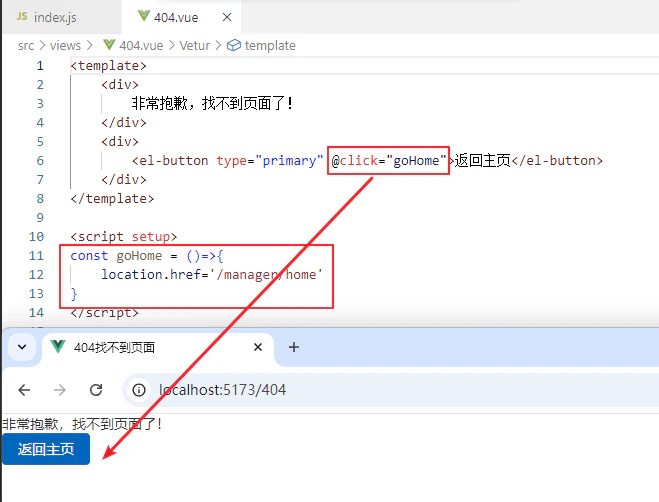Open the src breadcrumb segment
Screen dimensions: 659x502
[x=26, y=45]
